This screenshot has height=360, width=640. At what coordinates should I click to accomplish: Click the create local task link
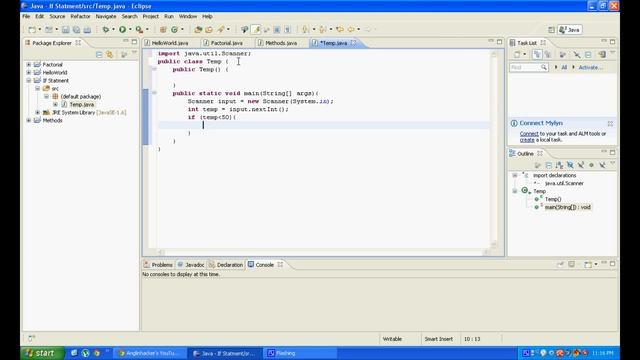point(527,140)
